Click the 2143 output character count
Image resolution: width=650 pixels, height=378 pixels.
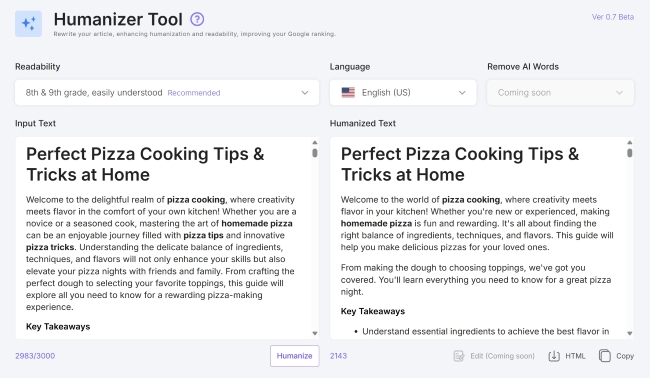click(338, 356)
